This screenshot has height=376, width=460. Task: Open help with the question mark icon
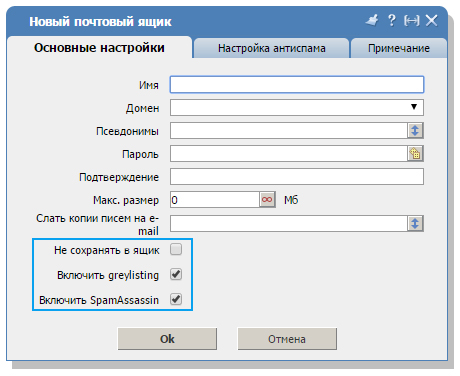tap(392, 20)
